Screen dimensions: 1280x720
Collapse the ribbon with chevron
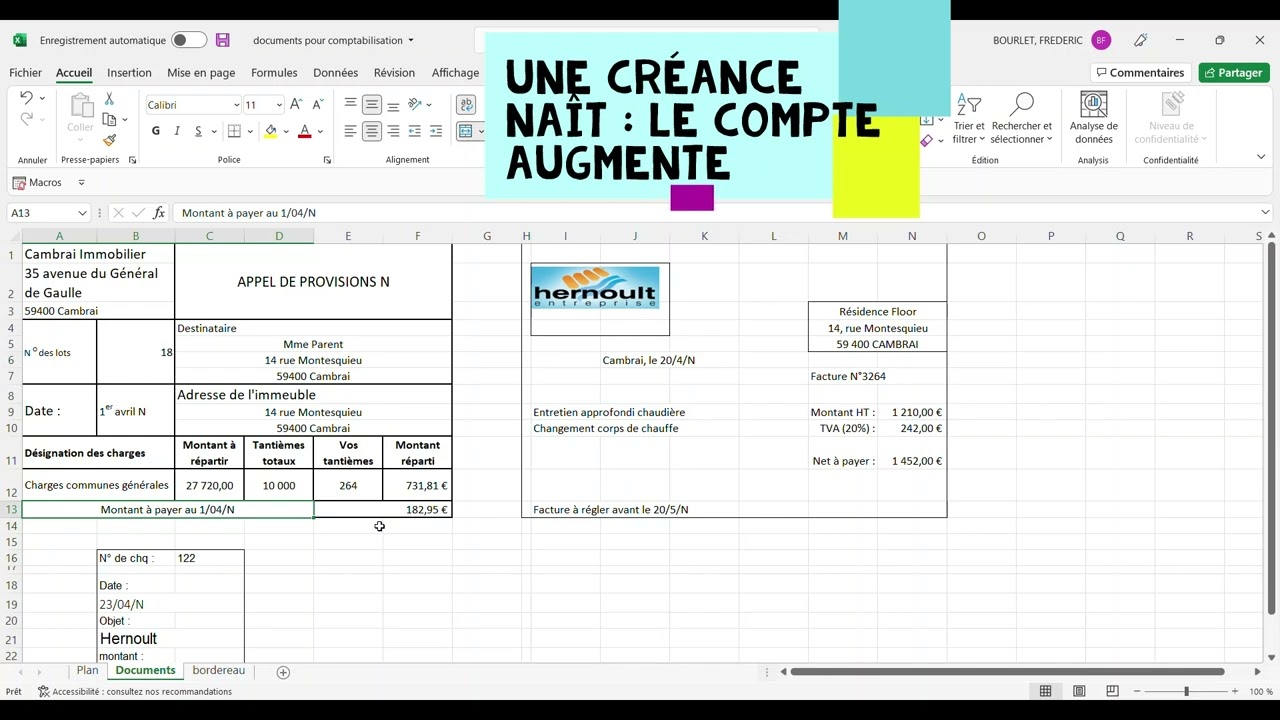pyautogui.click(x=1261, y=157)
